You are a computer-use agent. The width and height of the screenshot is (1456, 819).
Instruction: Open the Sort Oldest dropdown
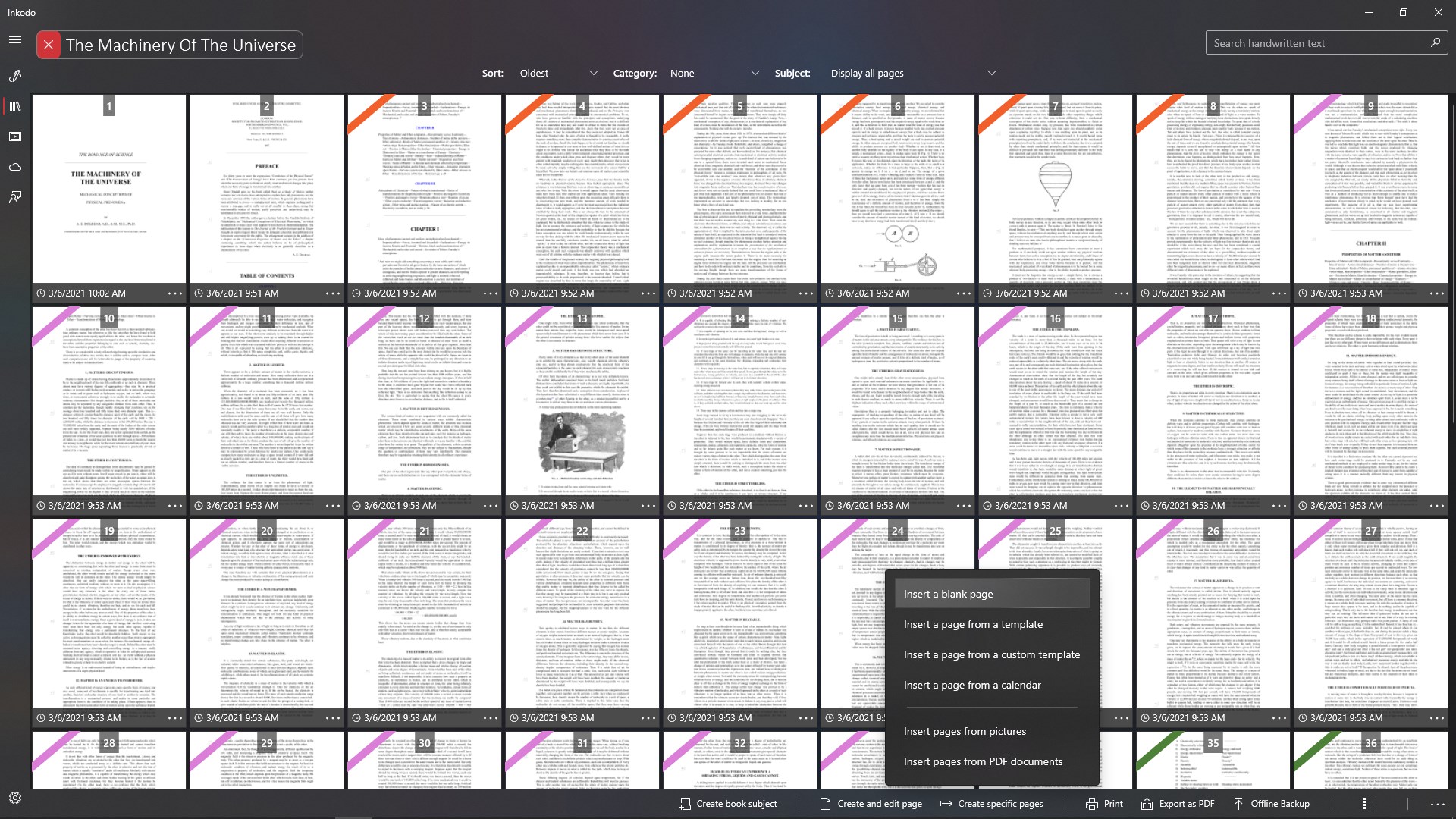pos(558,73)
